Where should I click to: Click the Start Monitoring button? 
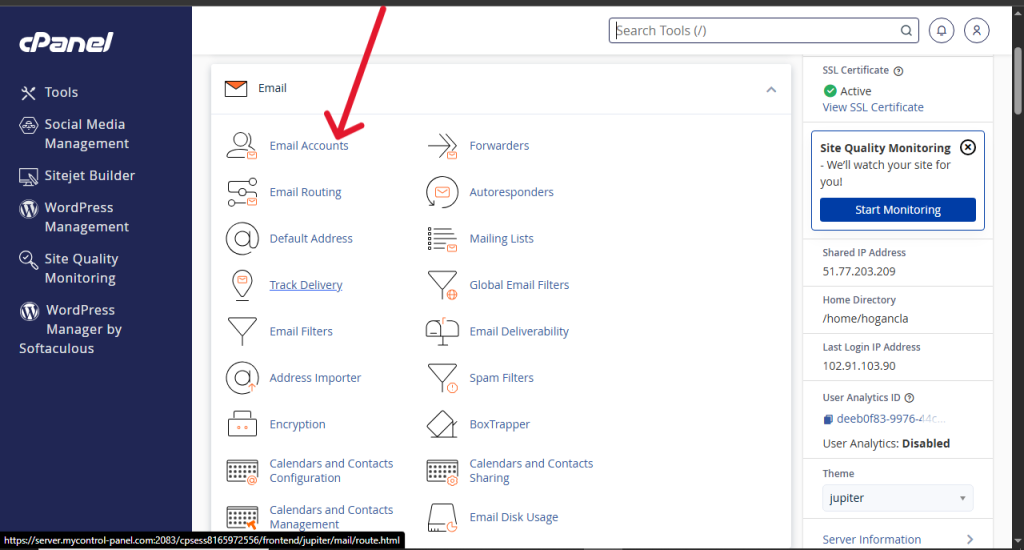click(897, 210)
